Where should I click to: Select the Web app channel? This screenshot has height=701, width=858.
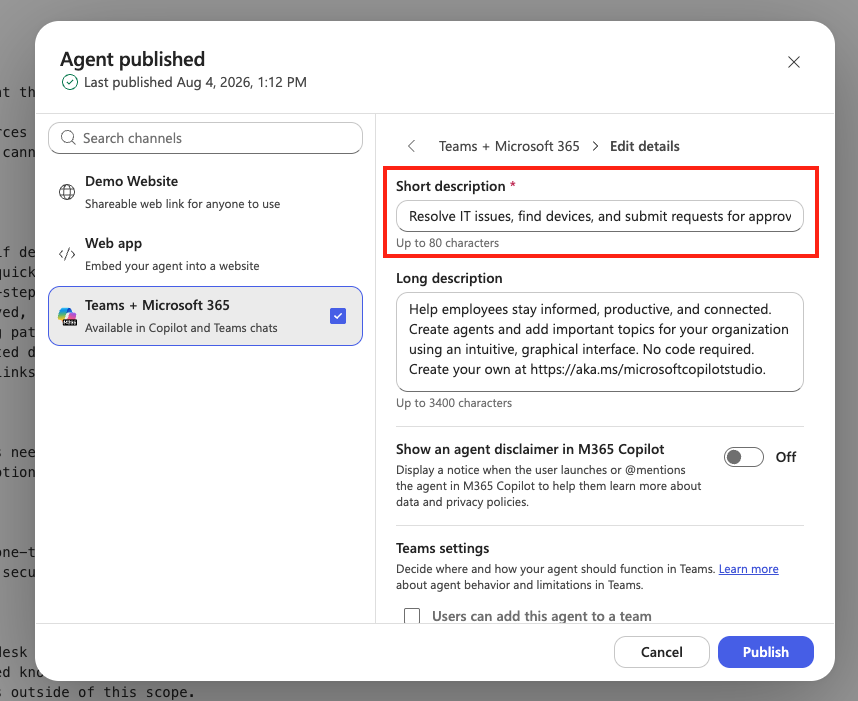205,254
